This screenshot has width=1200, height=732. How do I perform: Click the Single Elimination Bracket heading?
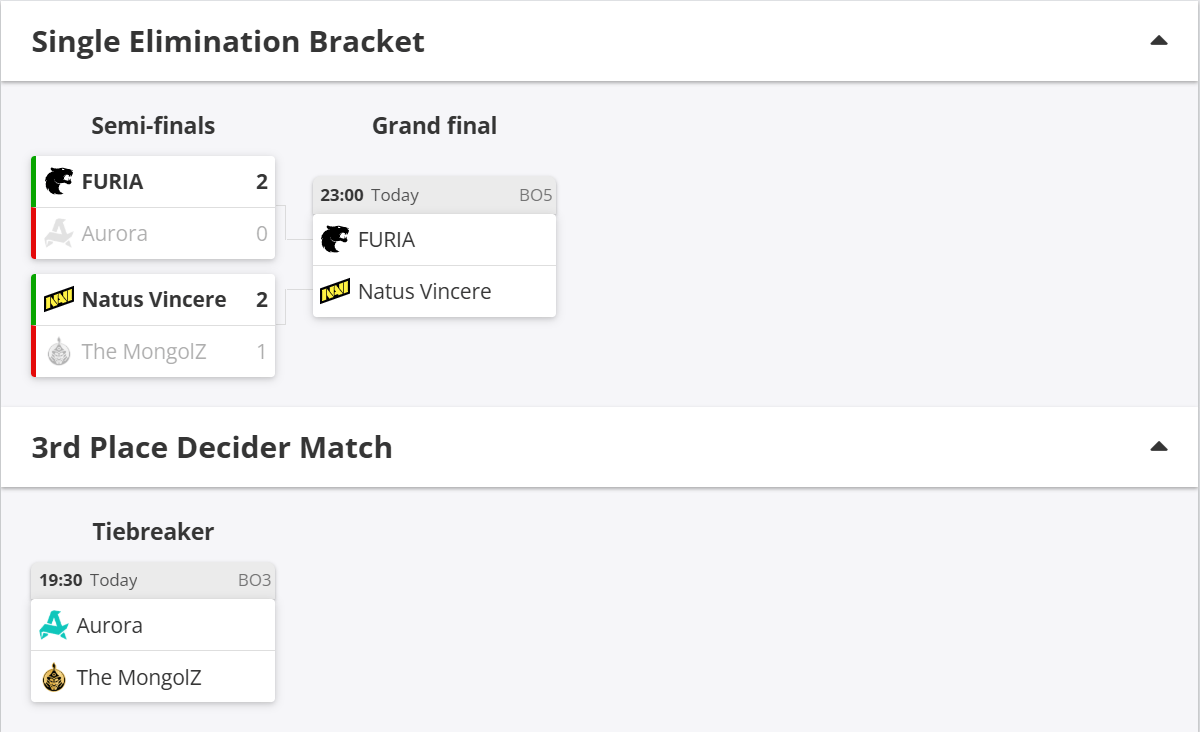(x=228, y=42)
